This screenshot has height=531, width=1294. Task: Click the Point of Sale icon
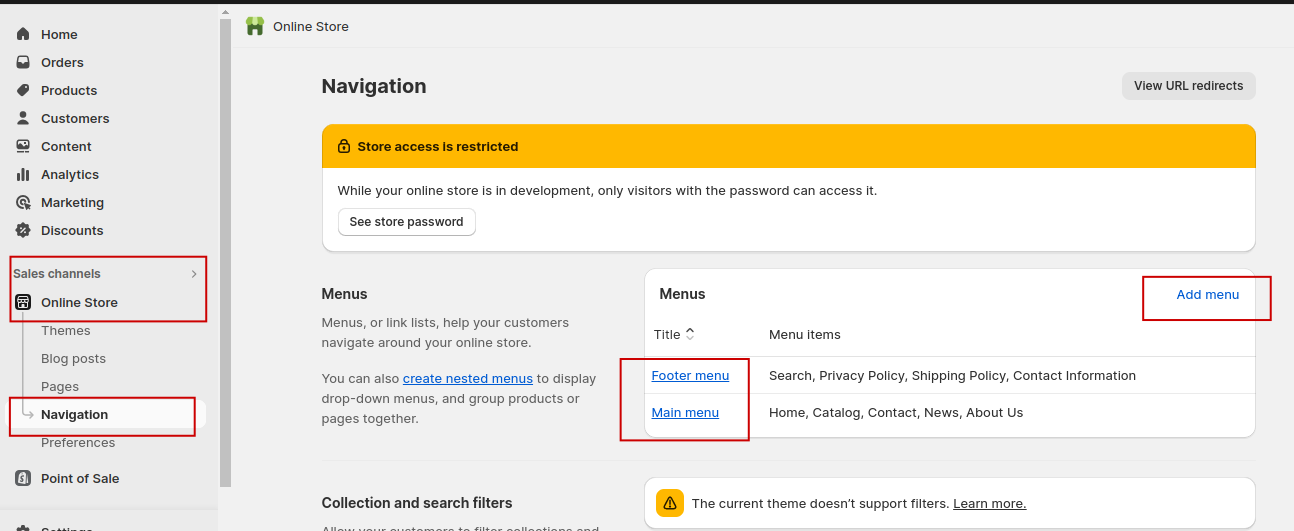(23, 478)
